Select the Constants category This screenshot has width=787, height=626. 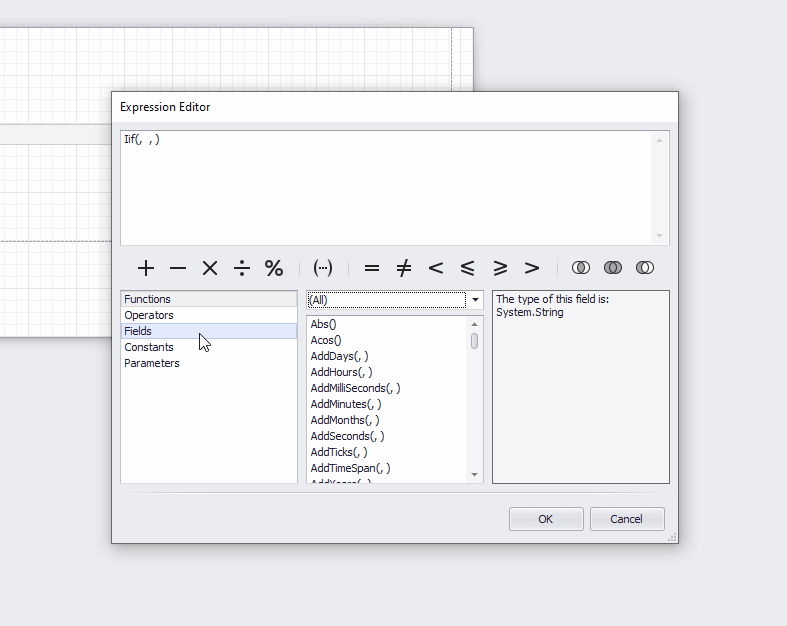[209, 347]
